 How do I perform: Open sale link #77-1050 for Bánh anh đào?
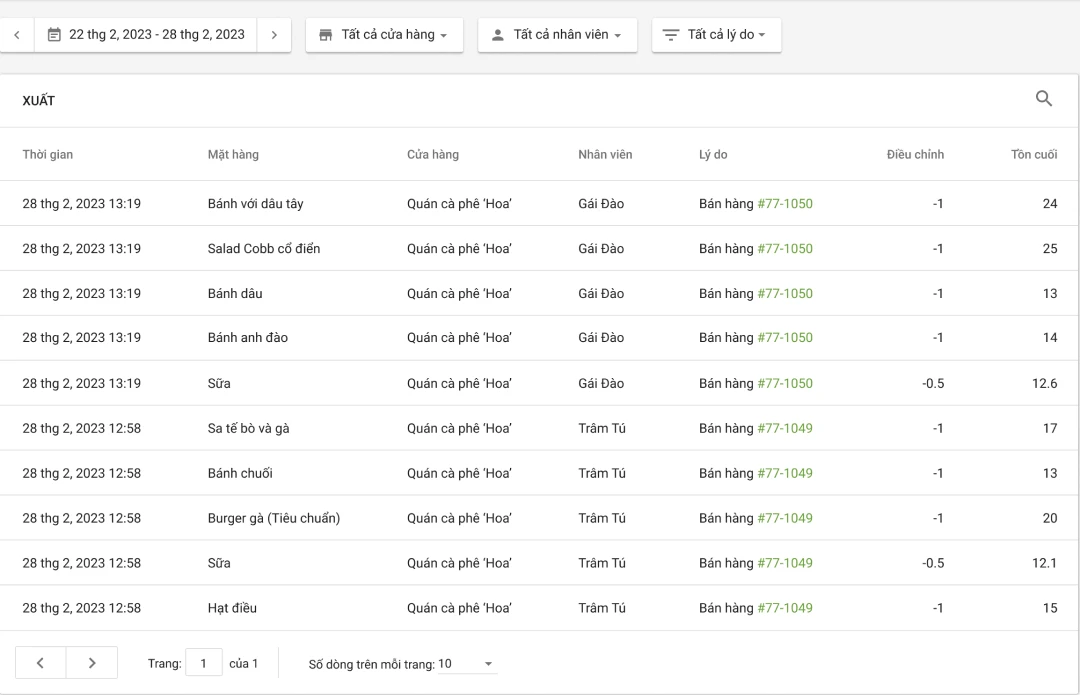pyautogui.click(x=784, y=338)
